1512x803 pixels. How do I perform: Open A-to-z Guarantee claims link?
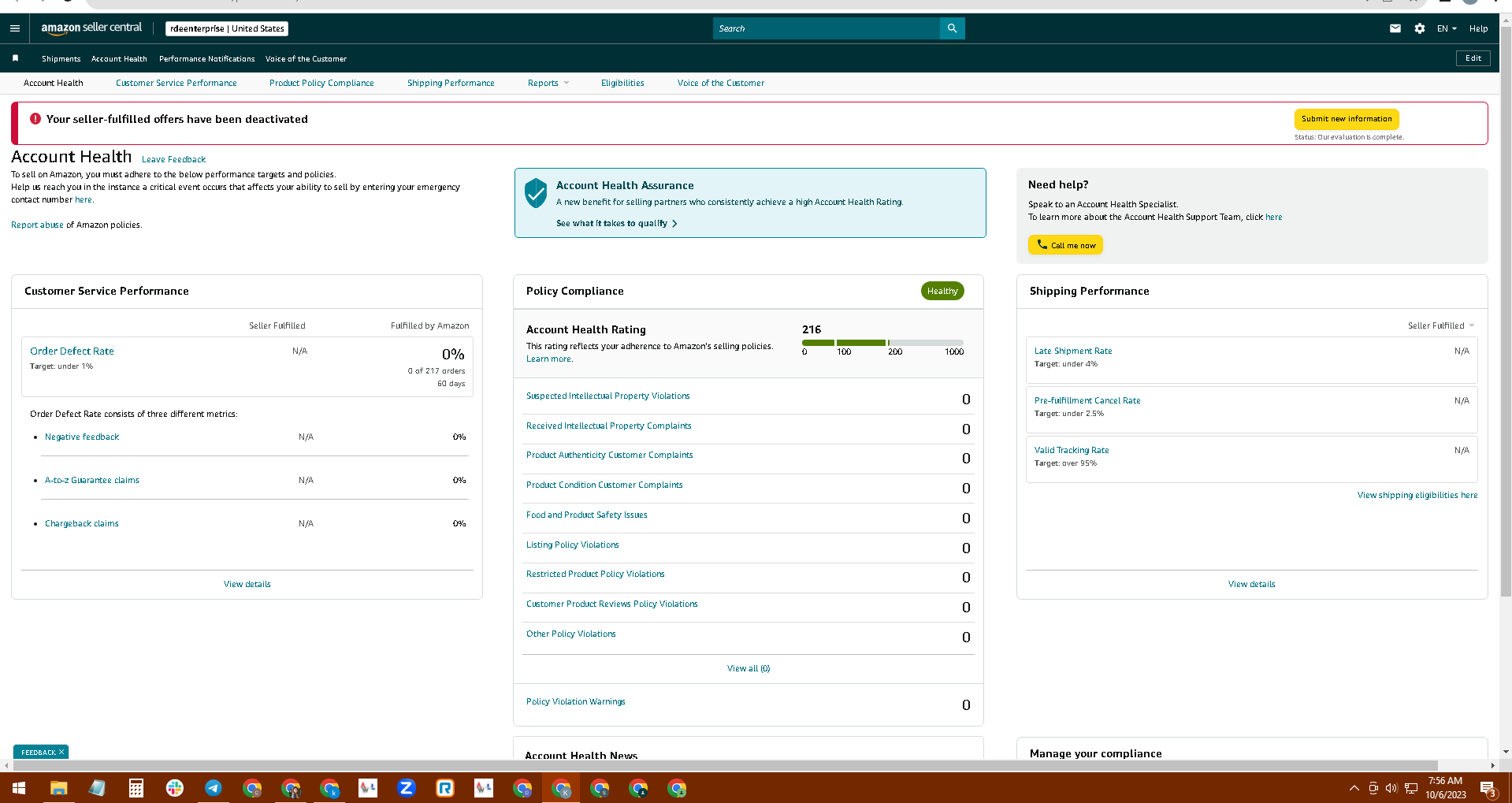(91, 481)
